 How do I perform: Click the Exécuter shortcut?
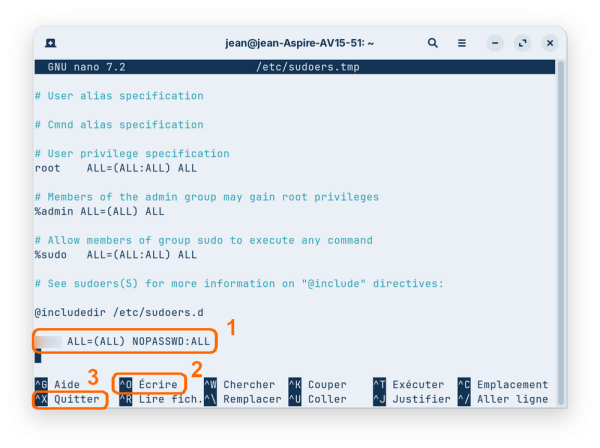pos(410,385)
